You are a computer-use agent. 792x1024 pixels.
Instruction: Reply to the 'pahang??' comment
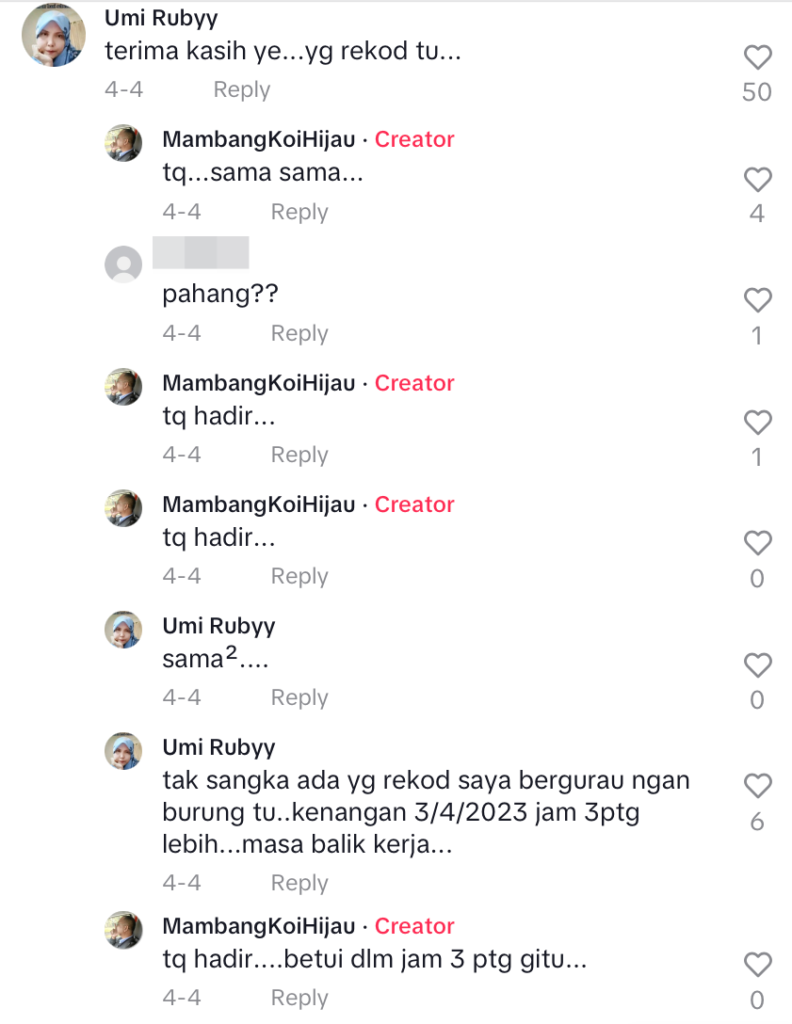[299, 333]
